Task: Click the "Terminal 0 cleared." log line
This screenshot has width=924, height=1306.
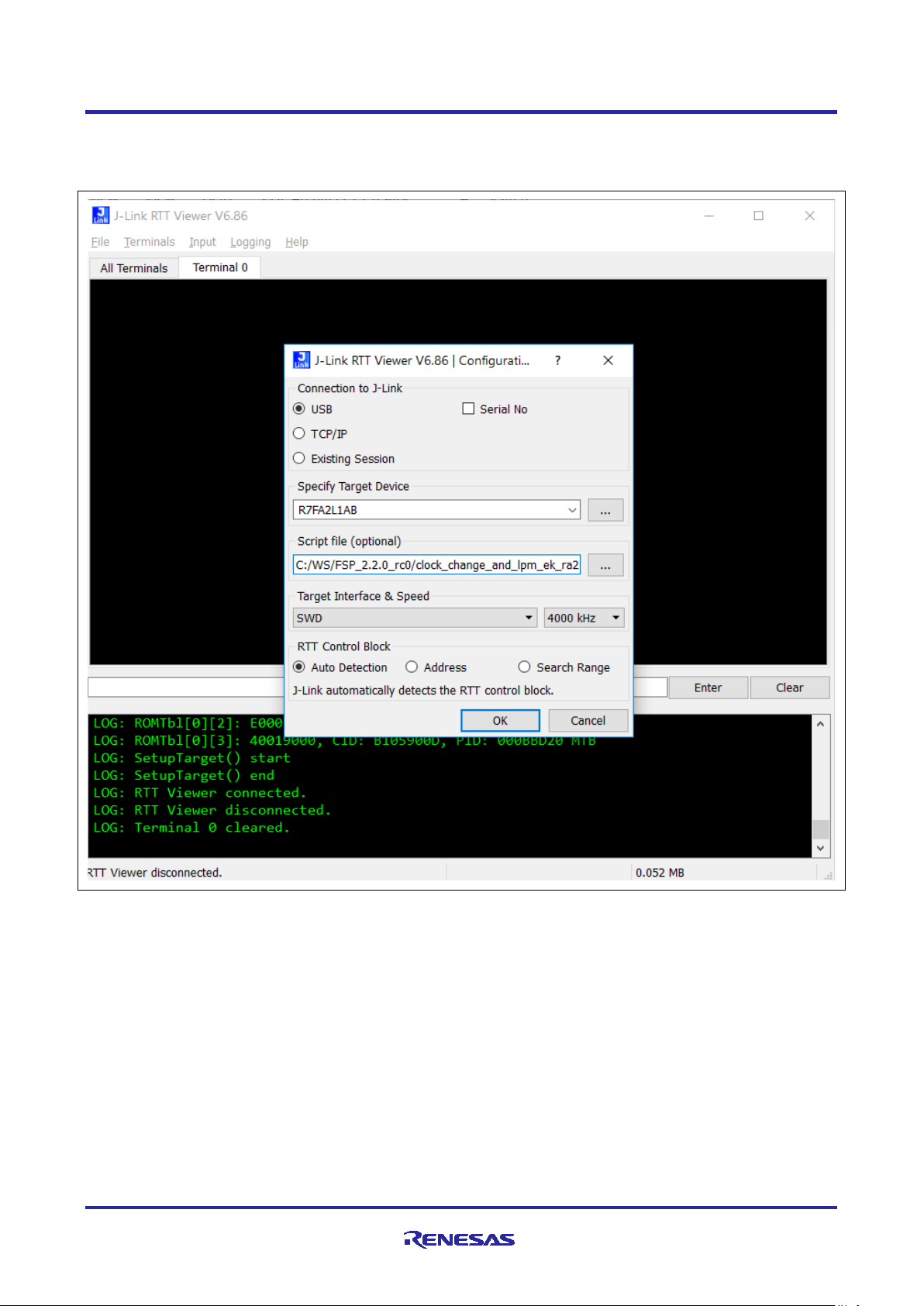Action: coord(191,828)
